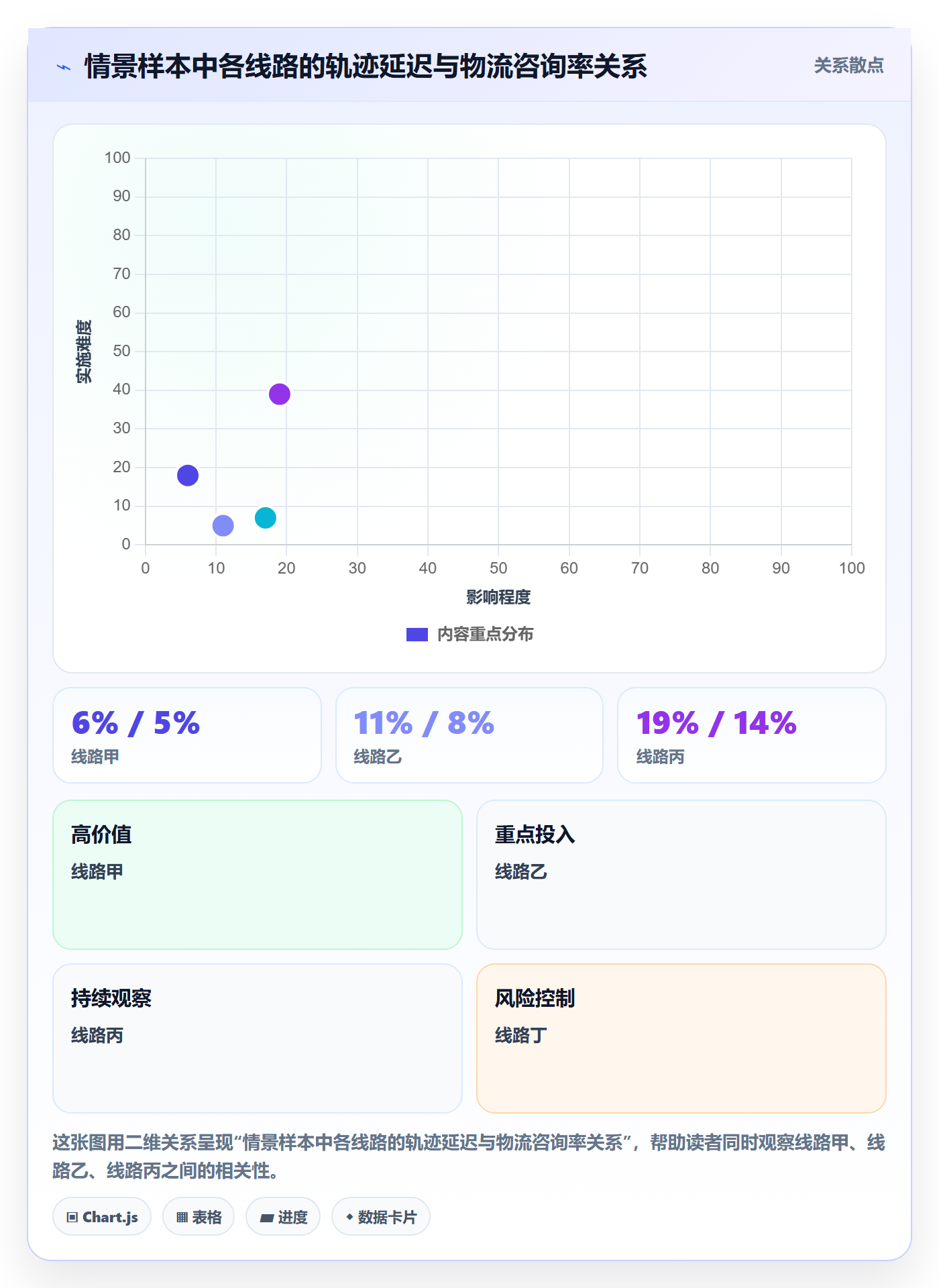Click the light periwinkle scatter data point
The image size is (939, 1288).
point(223,525)
